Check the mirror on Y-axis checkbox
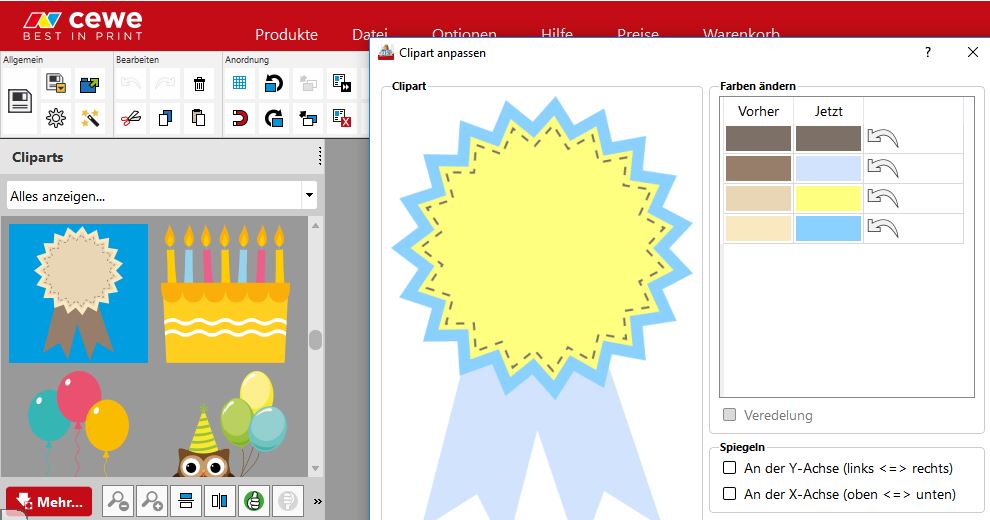Viewport: 990px width, 520px height. (x=729, y=468)
